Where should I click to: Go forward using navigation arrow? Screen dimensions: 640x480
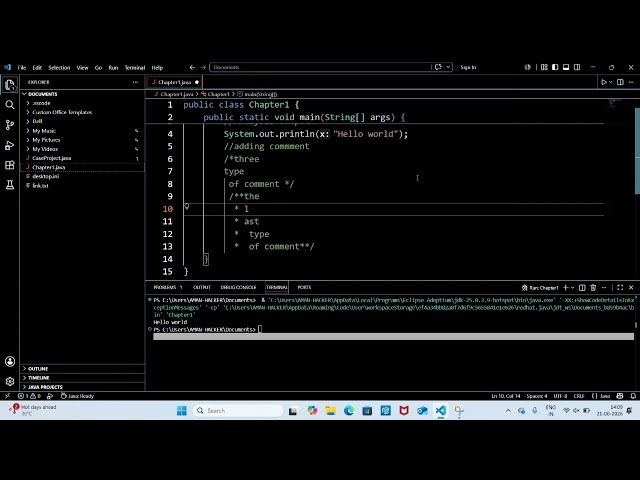[203, 67]
